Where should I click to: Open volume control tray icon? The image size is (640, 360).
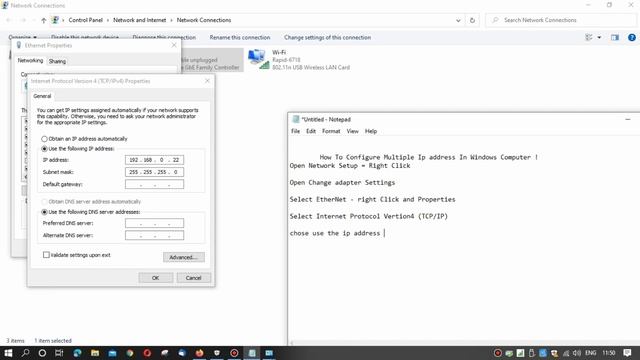tap(577, 353)
